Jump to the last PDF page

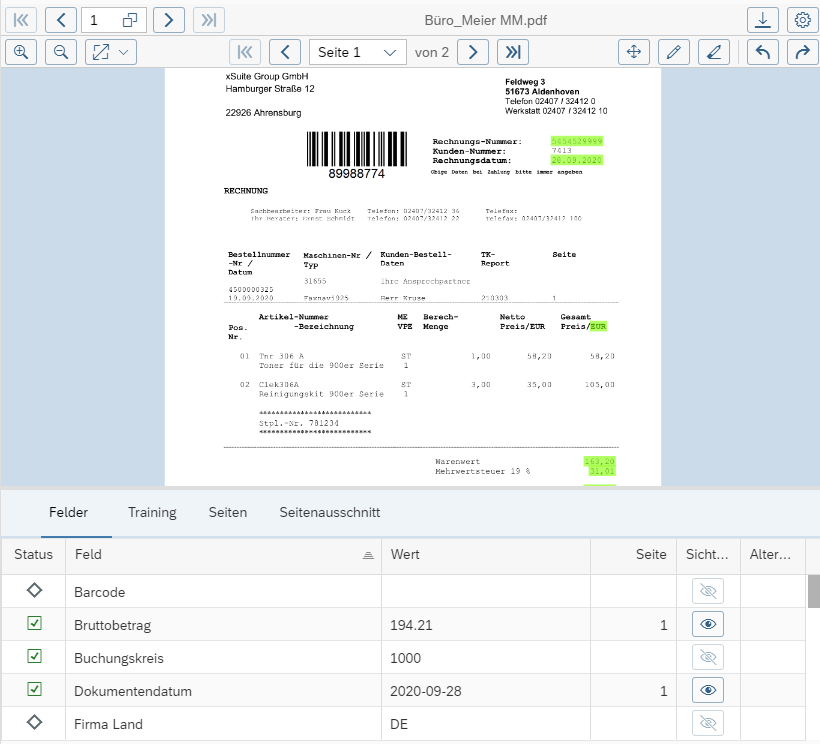coord(513,52)
